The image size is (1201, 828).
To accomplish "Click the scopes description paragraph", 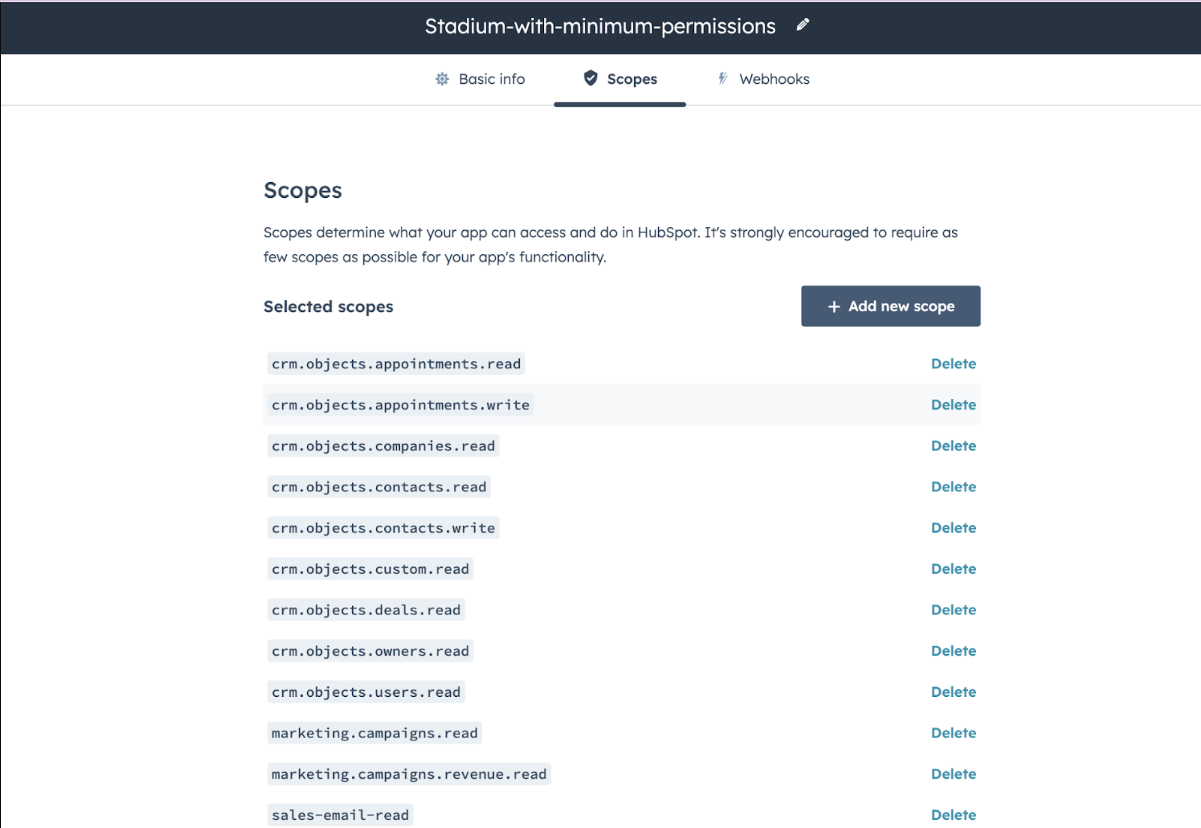I will pyautogui.click(x=610, y=245).
